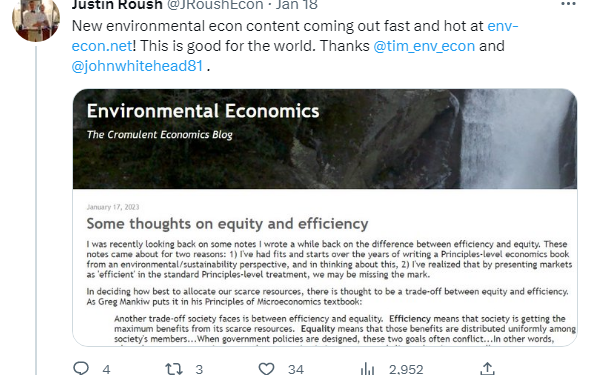The image size is (592, 375).
Task: Open the Justin Roush display name
Action: click(x=117, y=5)
